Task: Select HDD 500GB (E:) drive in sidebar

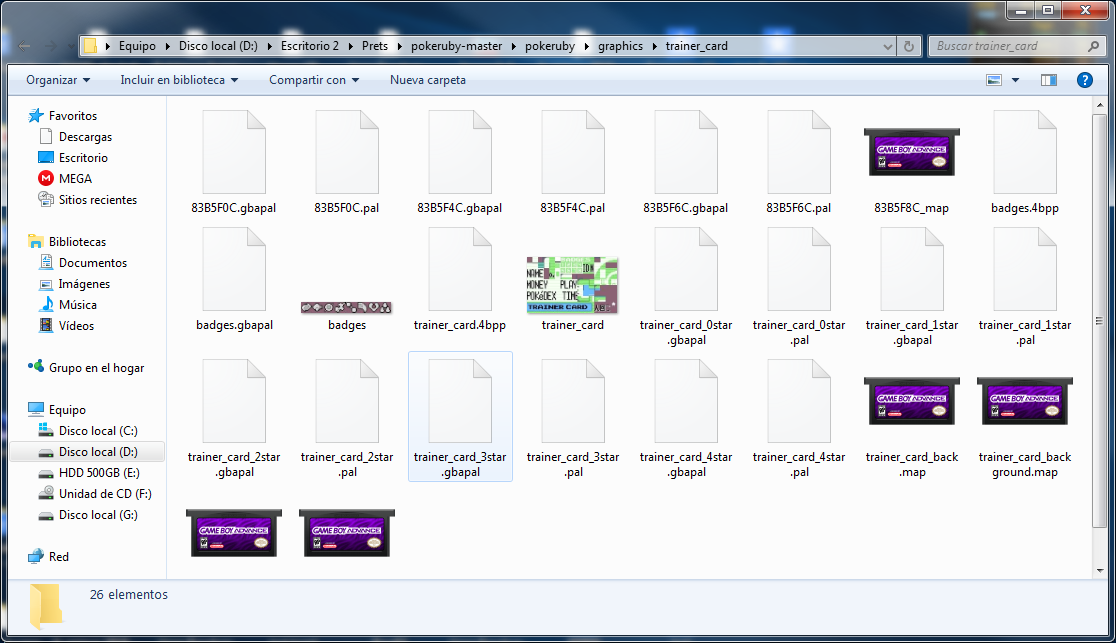Action: [x=98, y=473]
